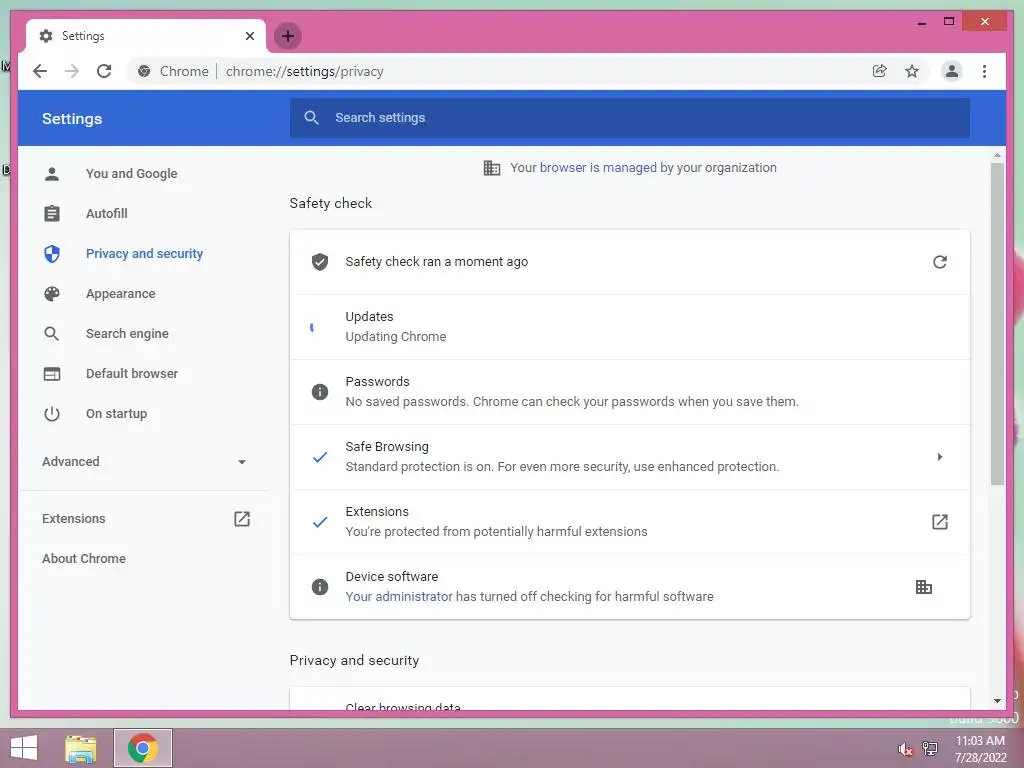Click the Chrome site info icon in address bar
1024x768 pixels.
point(144,71)
